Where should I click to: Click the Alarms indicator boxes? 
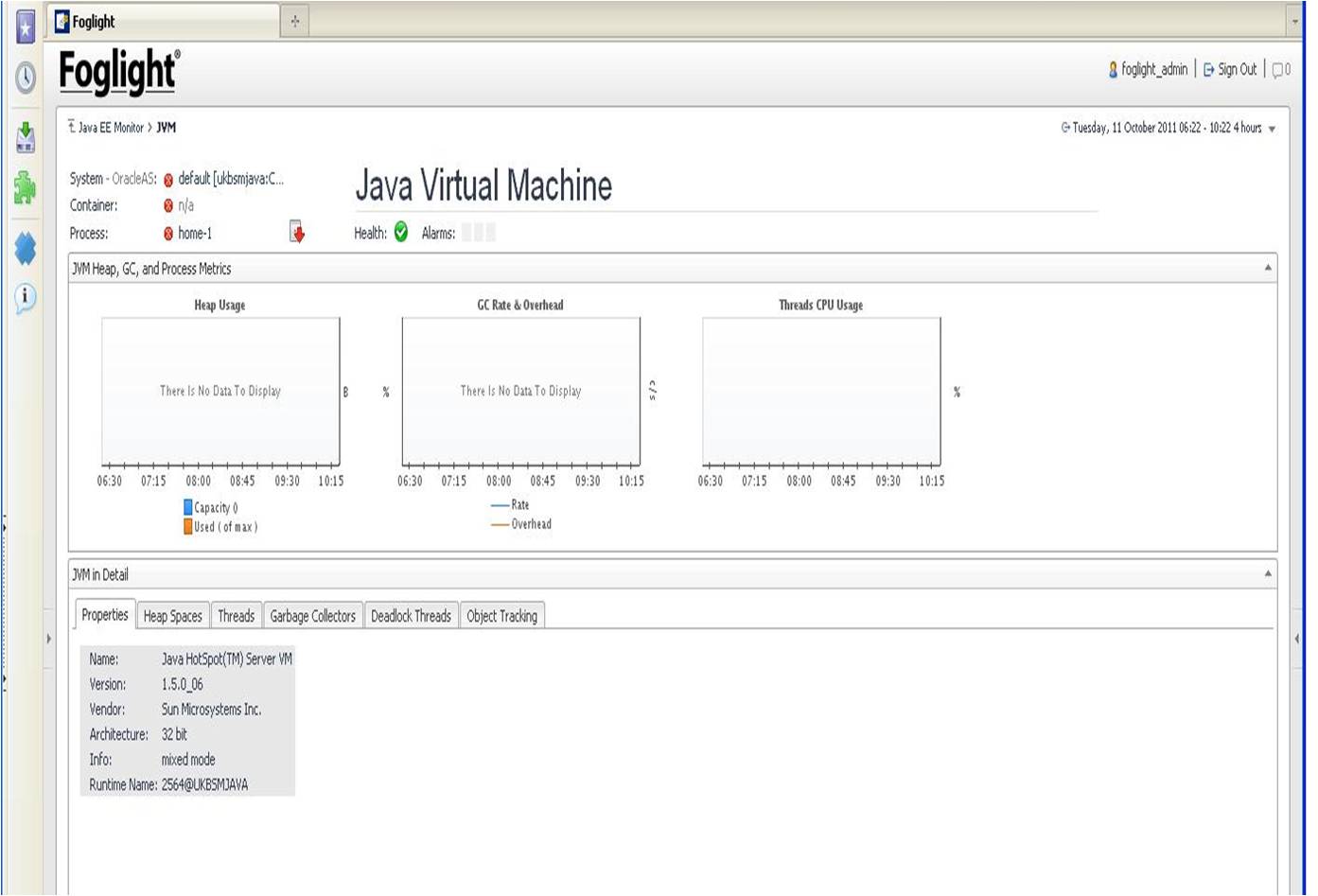point(479,233)
